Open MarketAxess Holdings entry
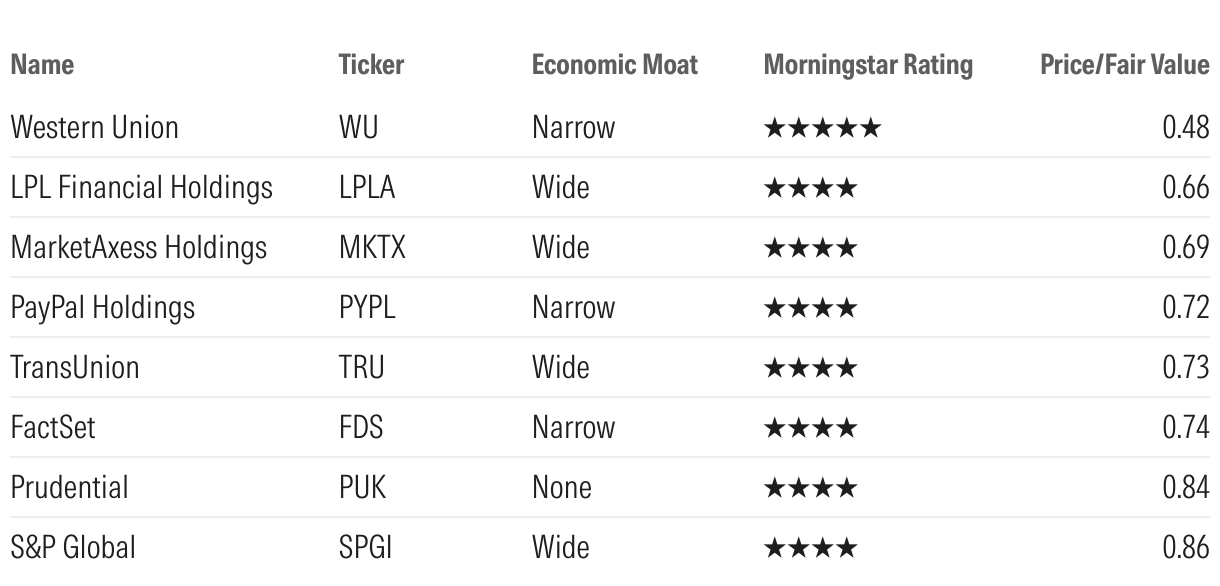The width and height of the screenshot is (1220, 586). pos(139,247)
